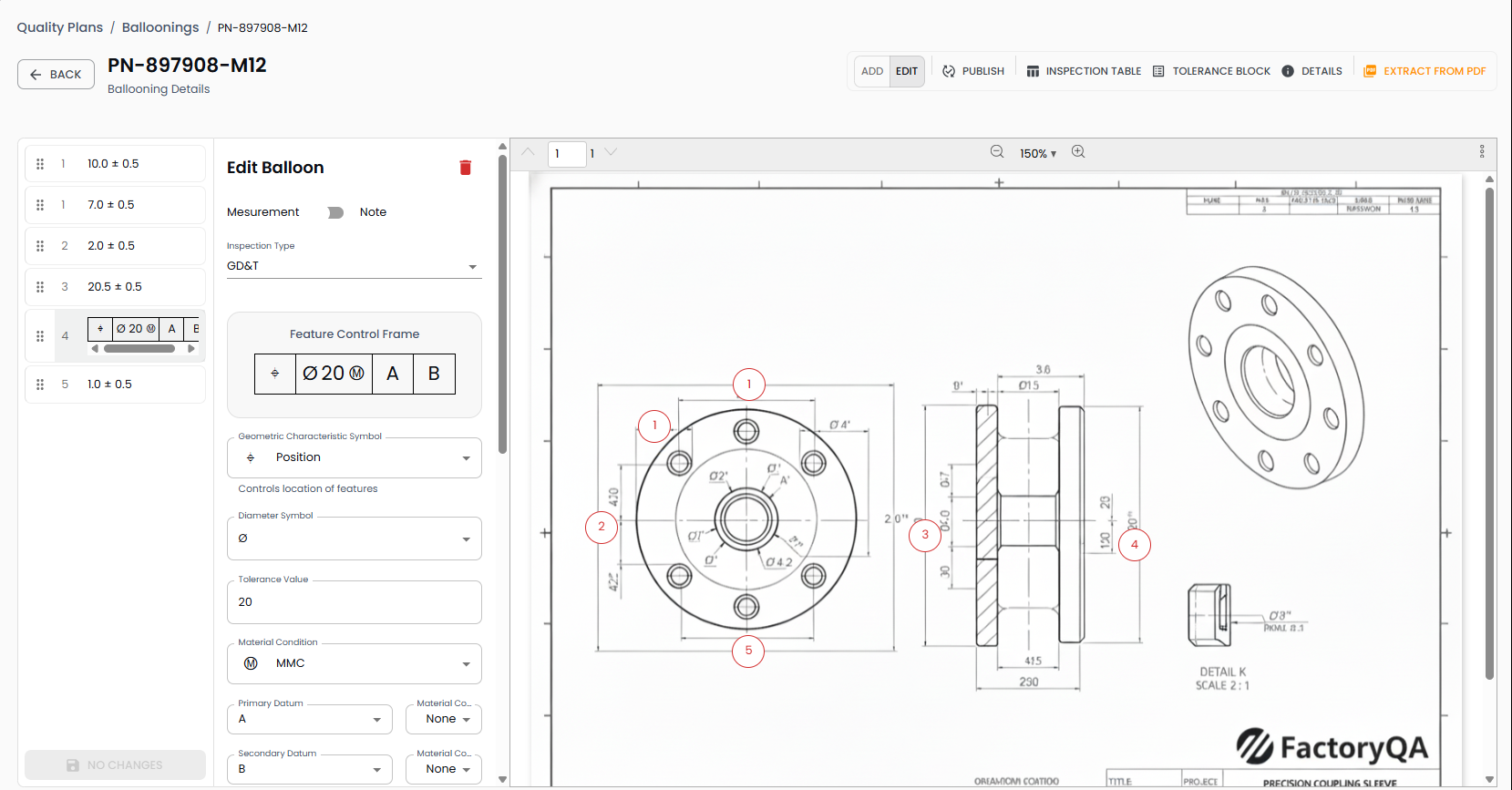
Task: Show balloon Details info
Action: click(1311, 71)
